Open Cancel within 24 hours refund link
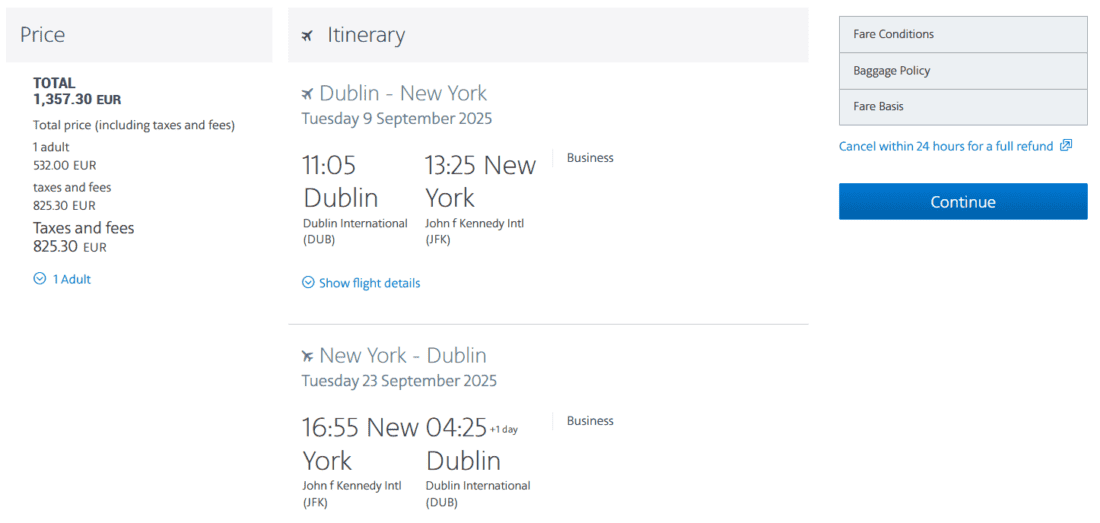1100x523 pixels. pos(946,146)
